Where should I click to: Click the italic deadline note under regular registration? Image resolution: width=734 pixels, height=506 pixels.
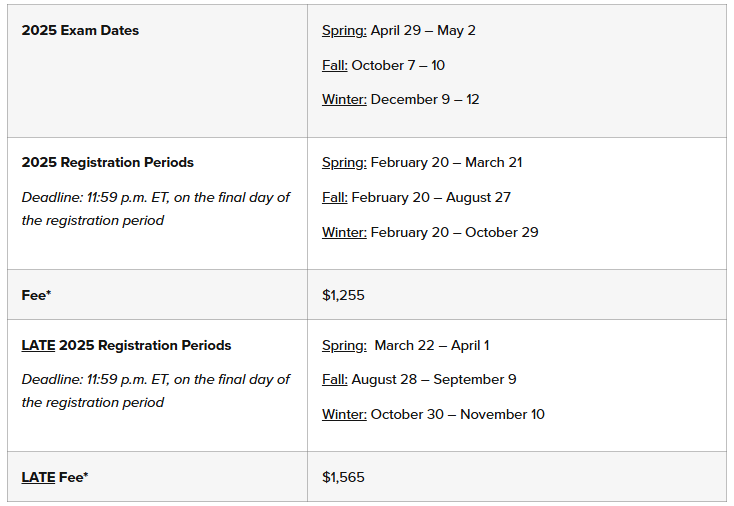[155, 208]
